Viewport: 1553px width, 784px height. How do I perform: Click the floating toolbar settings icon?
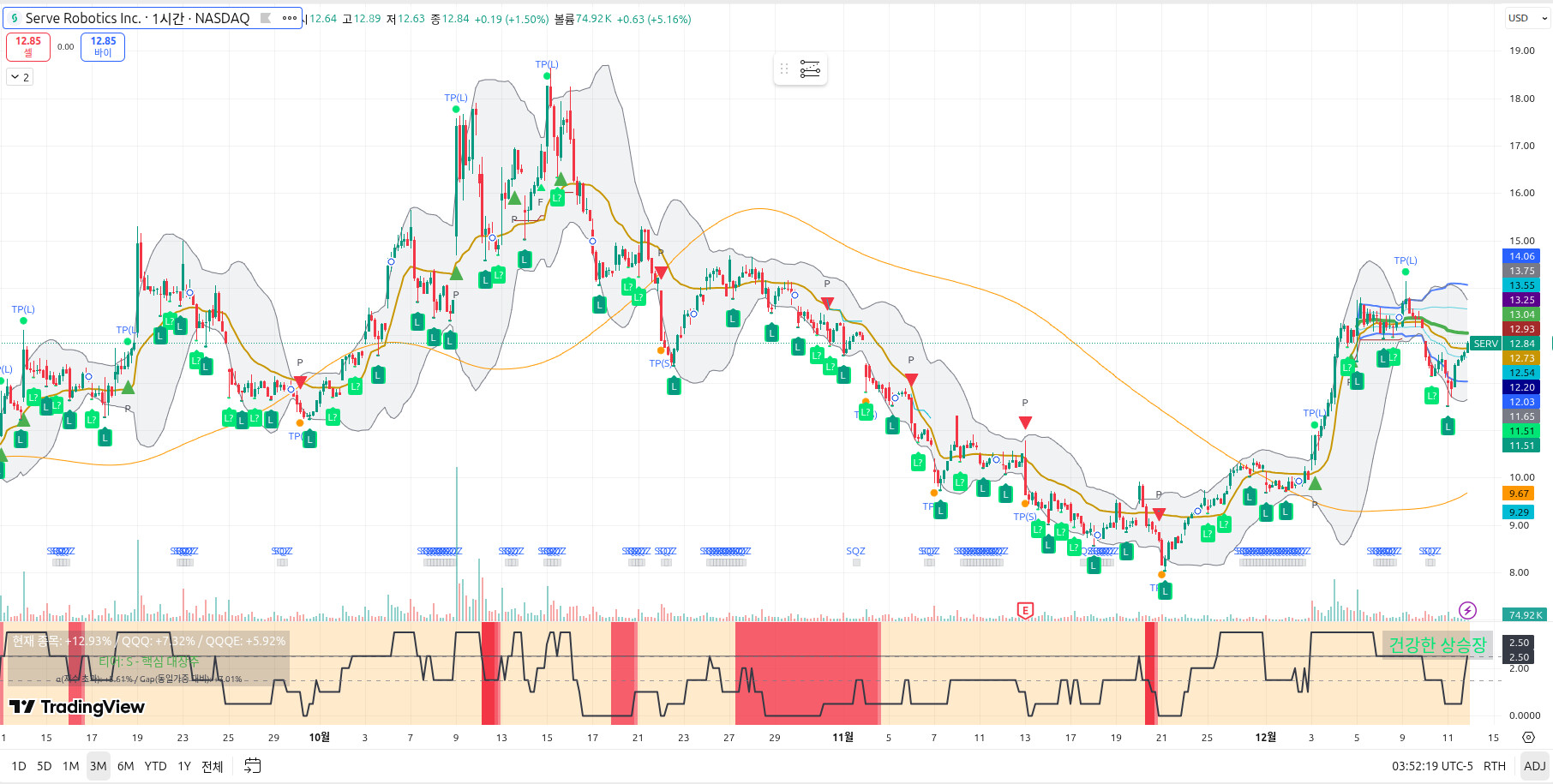pos(810,69)
